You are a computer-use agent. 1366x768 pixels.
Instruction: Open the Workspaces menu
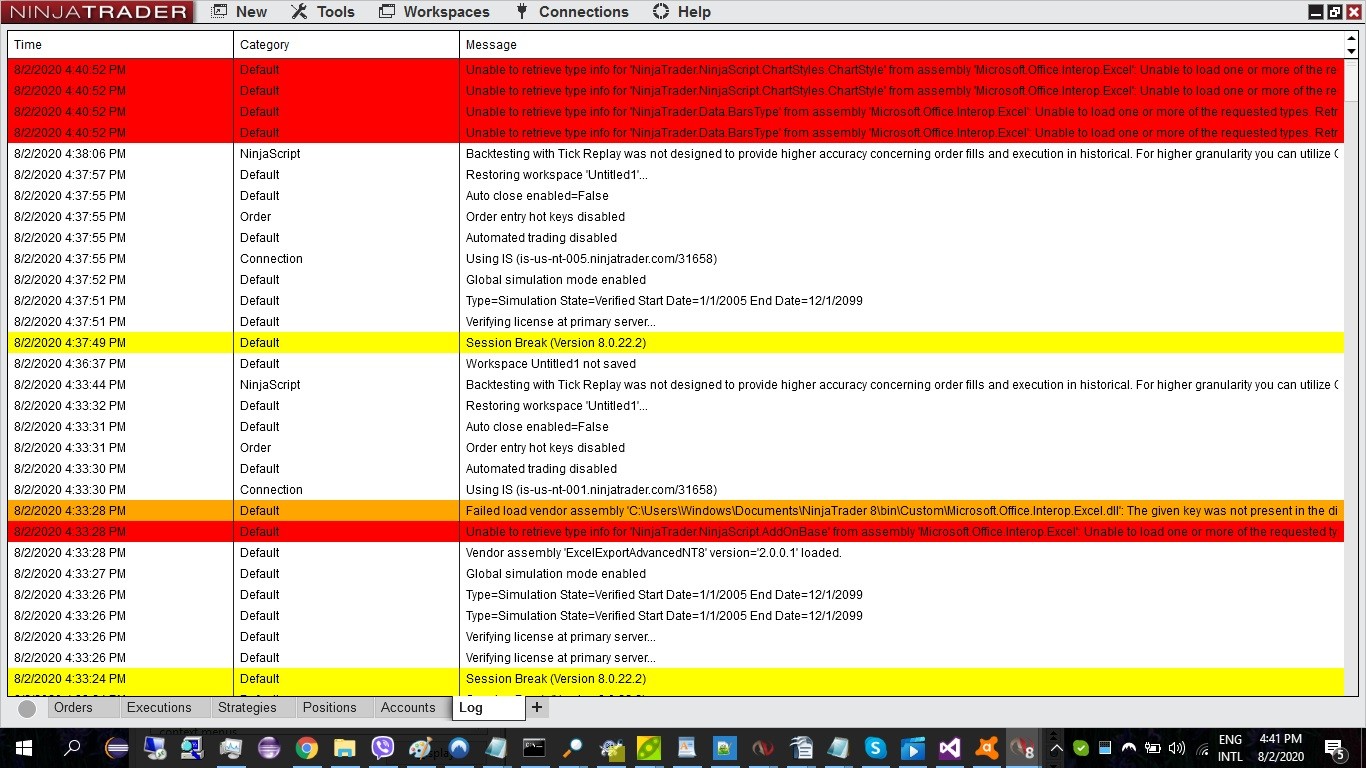tap(435, 12)
